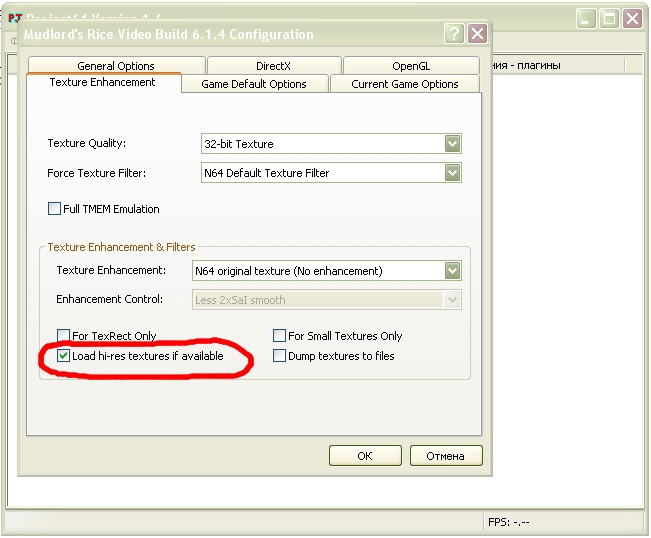Uncheck Load hi-res textures if available
This screenshot has width=651, height=538.
pyautogui.click(x=64, y=356)
